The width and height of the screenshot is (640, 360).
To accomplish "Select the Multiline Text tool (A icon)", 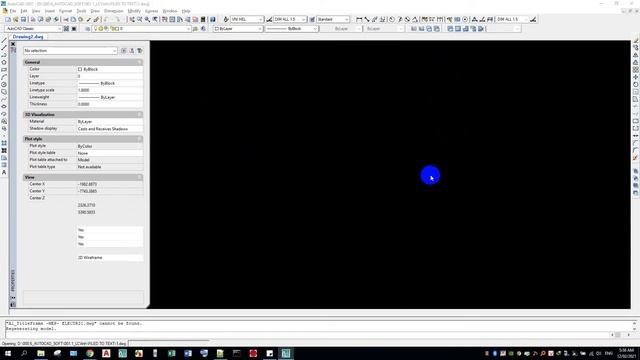I will [x=4, y=173].
